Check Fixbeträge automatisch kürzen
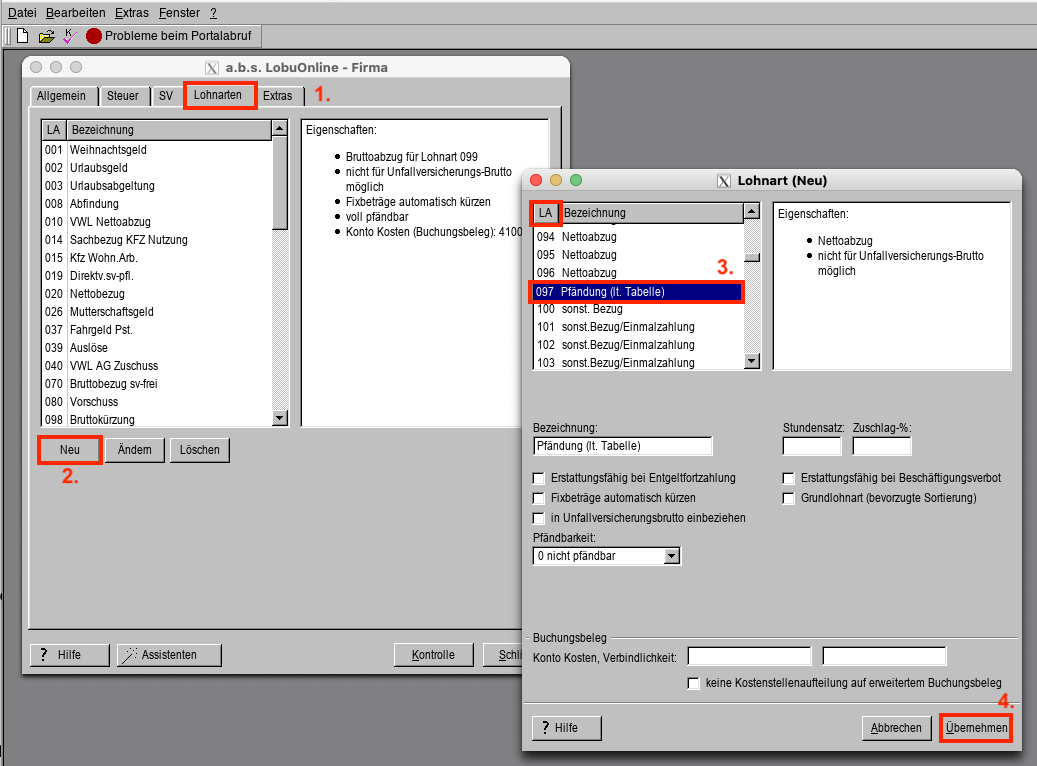This screenshot has height=766, width=1037. pos(540,498)
